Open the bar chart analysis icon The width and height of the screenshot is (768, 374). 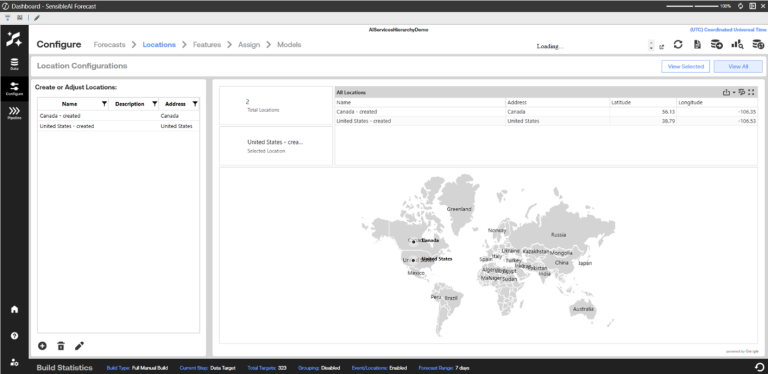(x=737, y=45)
